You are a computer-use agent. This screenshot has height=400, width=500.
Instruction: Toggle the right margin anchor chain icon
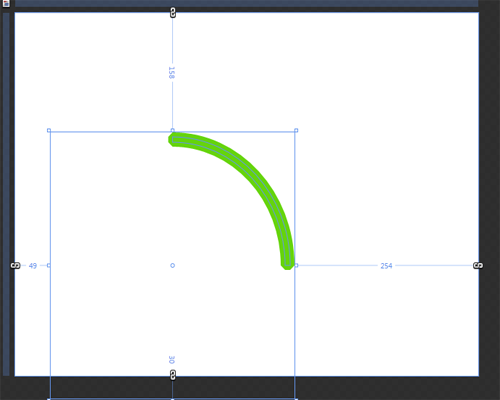(478, 265)
